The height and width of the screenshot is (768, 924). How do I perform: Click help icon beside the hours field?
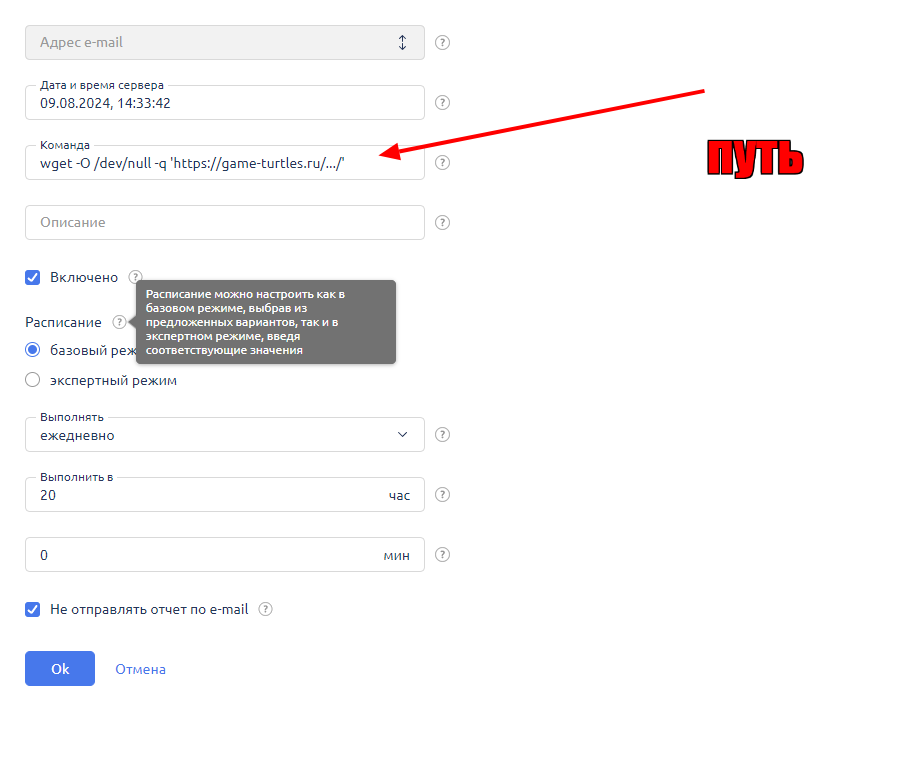tap(443, 495)
